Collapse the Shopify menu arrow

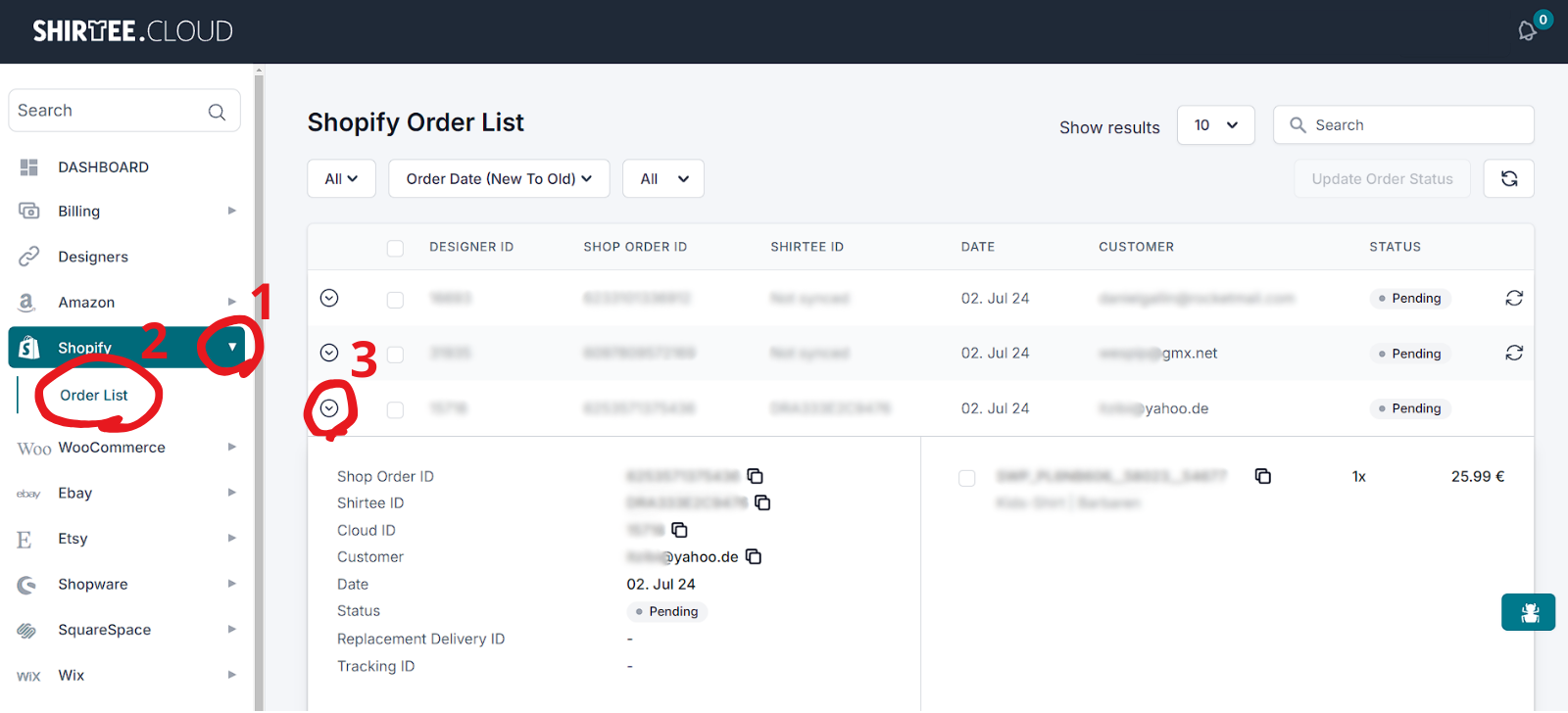232,347
